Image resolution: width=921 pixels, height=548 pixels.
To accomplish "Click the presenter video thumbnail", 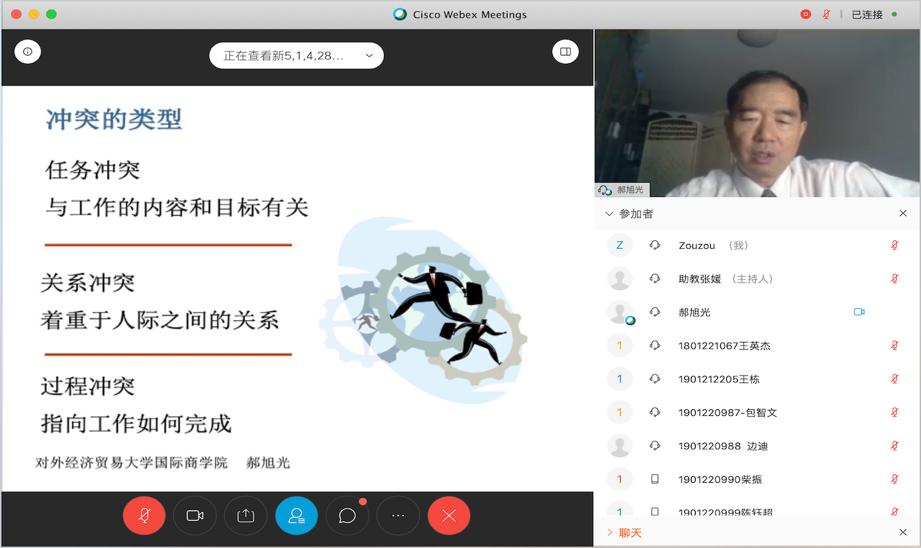I will coord(757,113).
